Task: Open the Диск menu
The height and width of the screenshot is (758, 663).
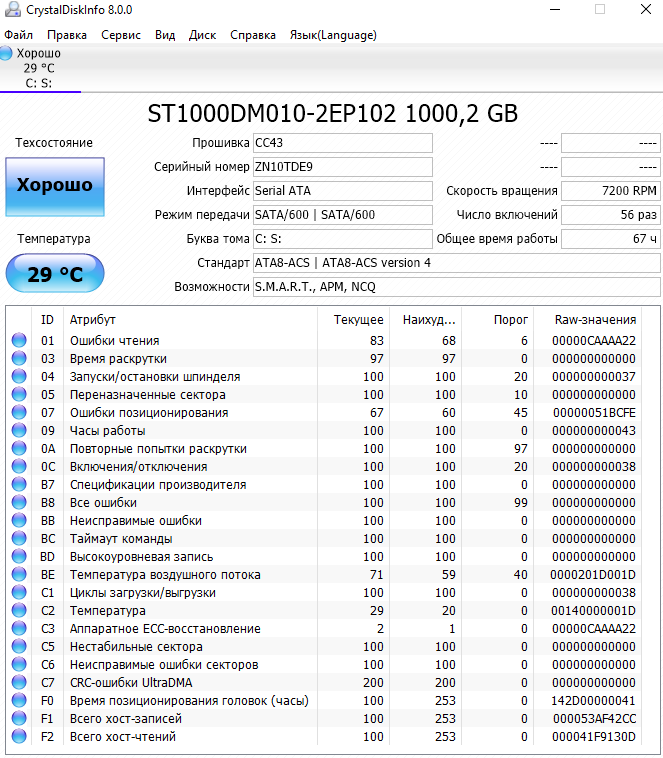Action: [x=202, y=35]
